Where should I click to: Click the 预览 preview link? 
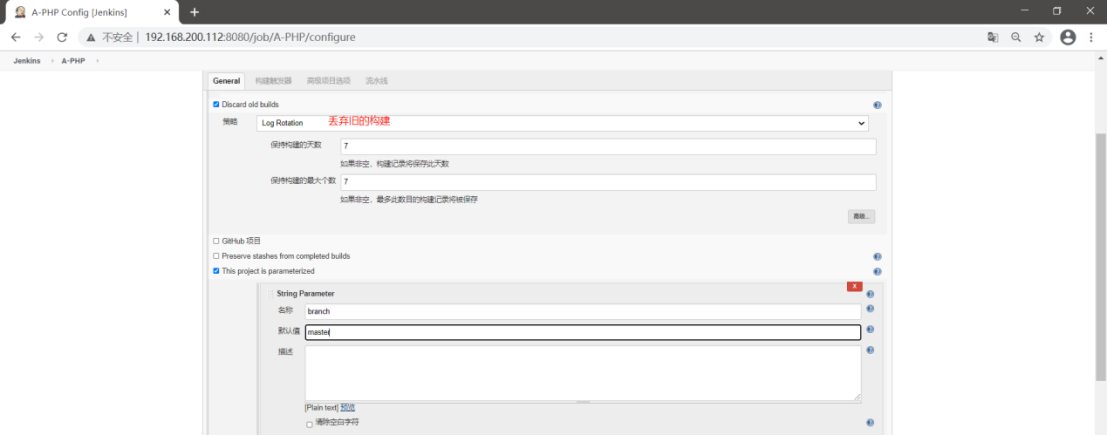348,408
